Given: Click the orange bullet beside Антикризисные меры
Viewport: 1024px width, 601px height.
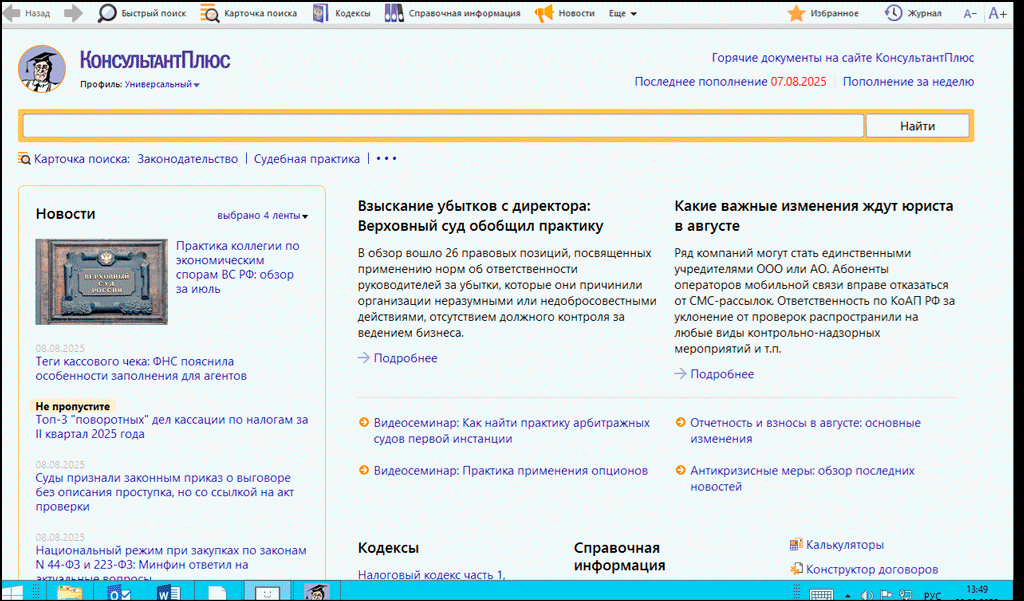Looking at the screenshot, I should [680, 470].
